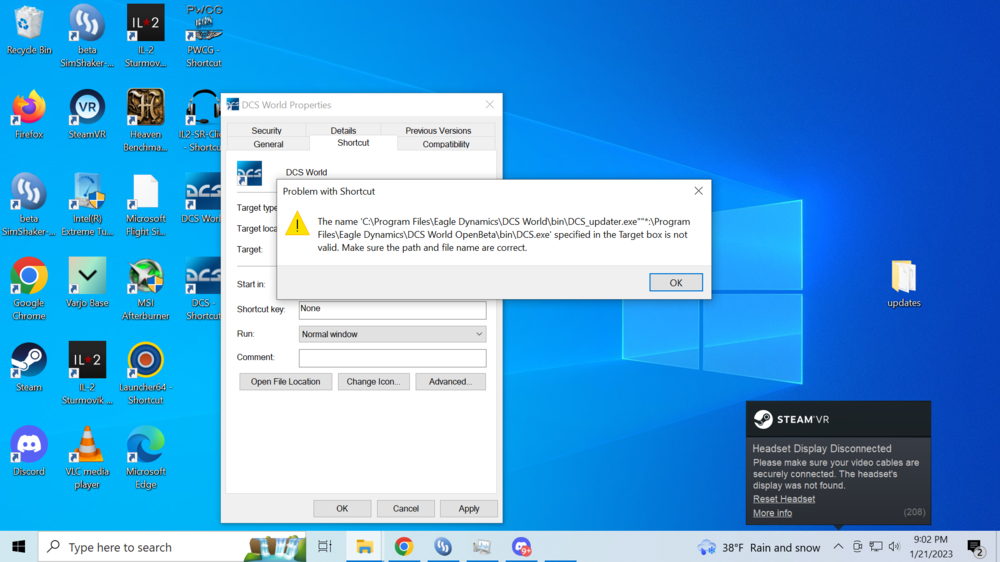
Task: Open File Explorer from the taskbar
Action: click(x=364, y=547)
